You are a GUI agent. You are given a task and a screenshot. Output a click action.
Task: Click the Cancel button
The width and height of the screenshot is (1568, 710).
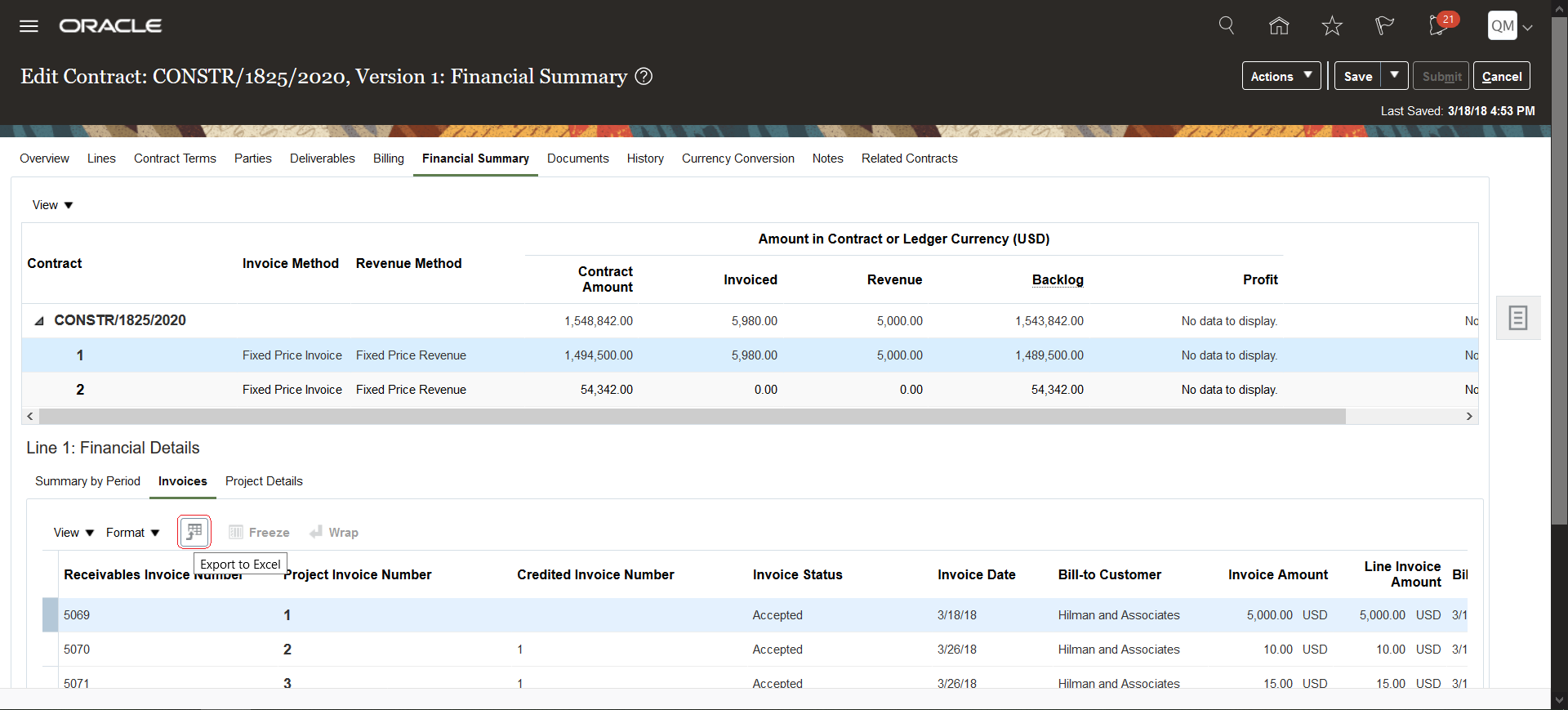pos(1501,76)
